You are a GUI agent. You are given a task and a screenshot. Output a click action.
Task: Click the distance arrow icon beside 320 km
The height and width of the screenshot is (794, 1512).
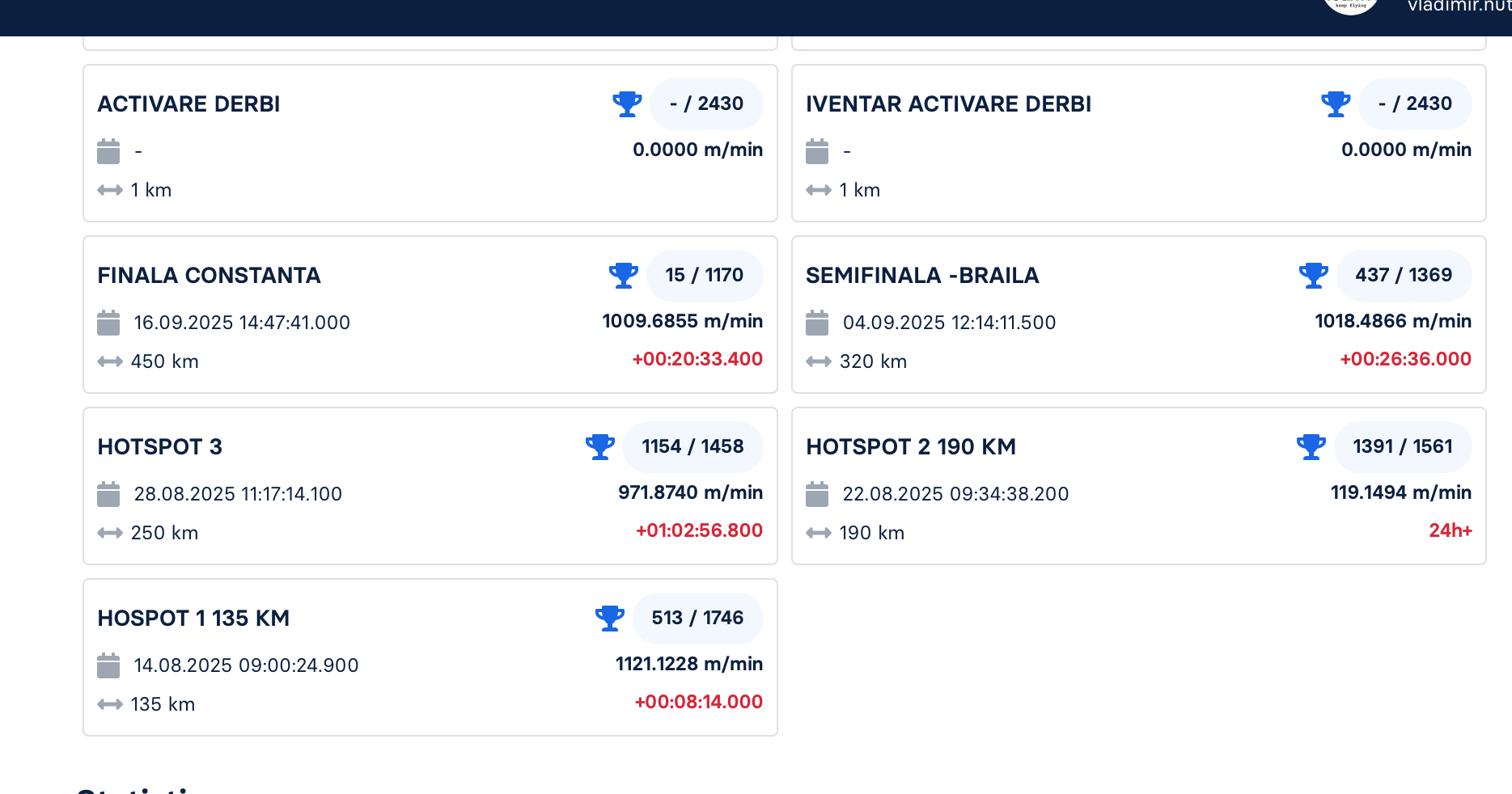[818, 361]
